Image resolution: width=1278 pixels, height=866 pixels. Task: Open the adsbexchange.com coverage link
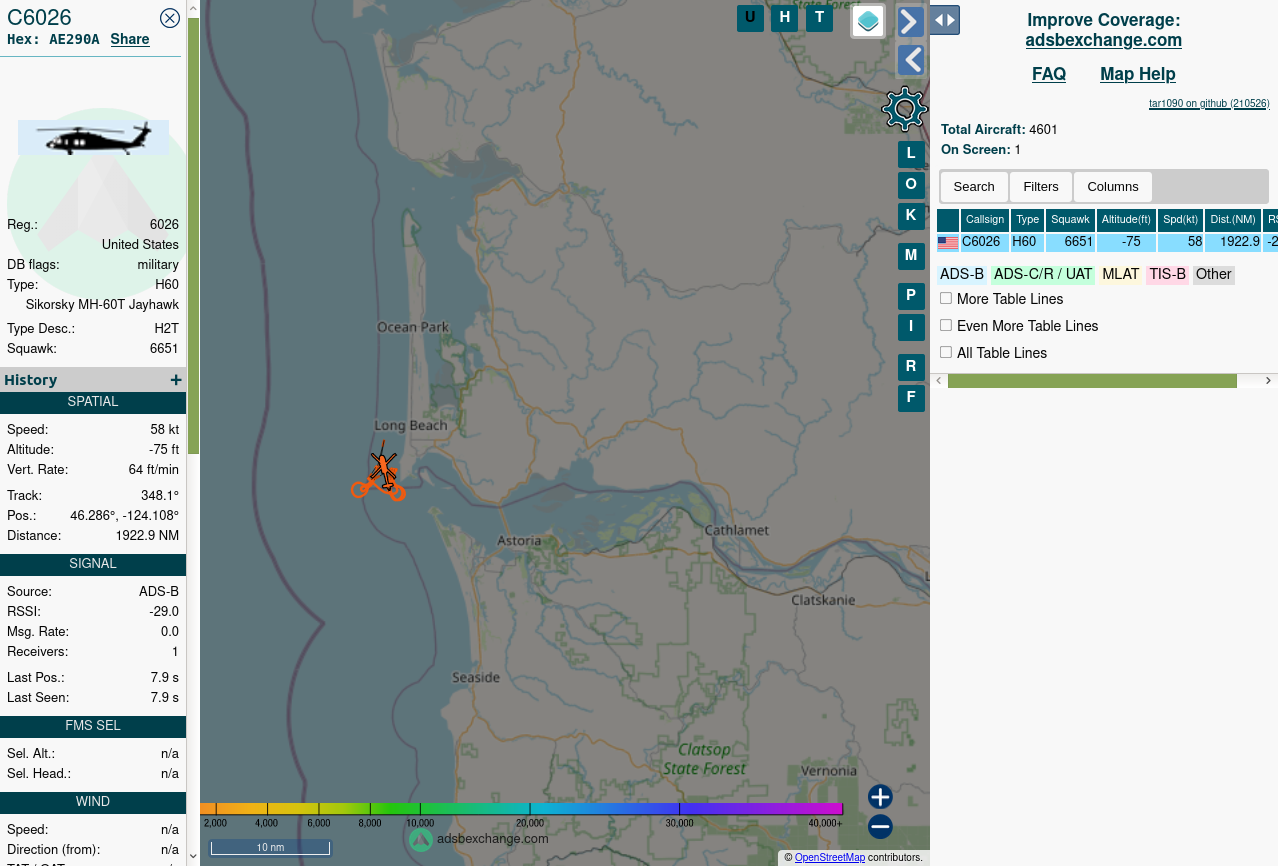[1104, 40]
